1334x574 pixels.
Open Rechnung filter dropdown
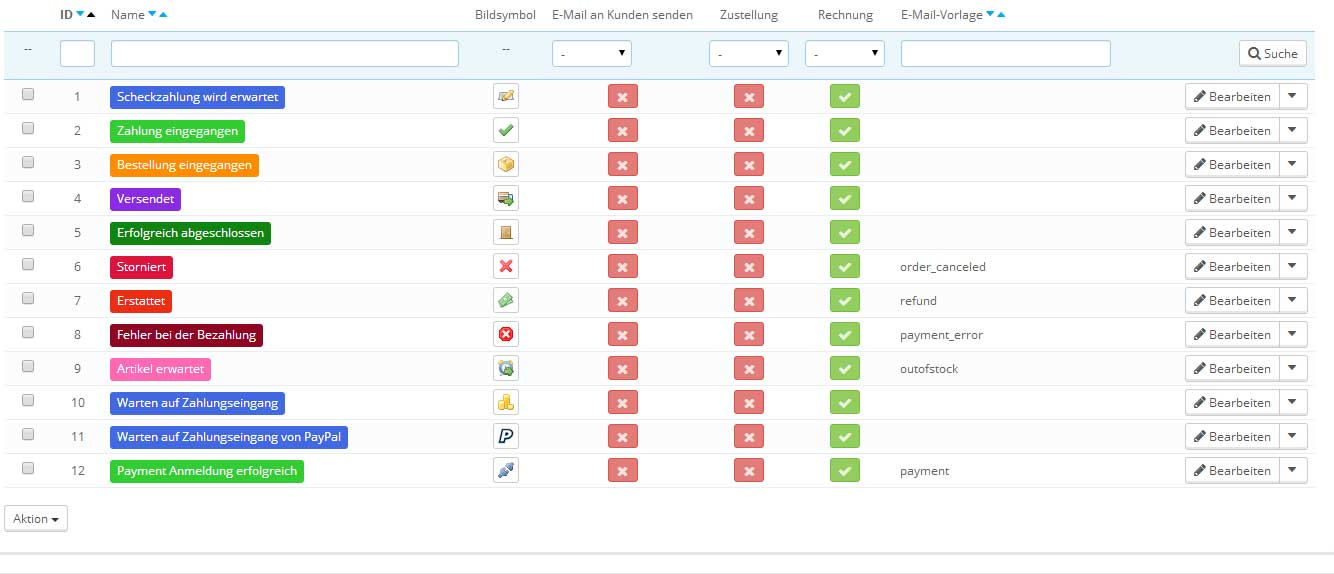pos(845,53)
